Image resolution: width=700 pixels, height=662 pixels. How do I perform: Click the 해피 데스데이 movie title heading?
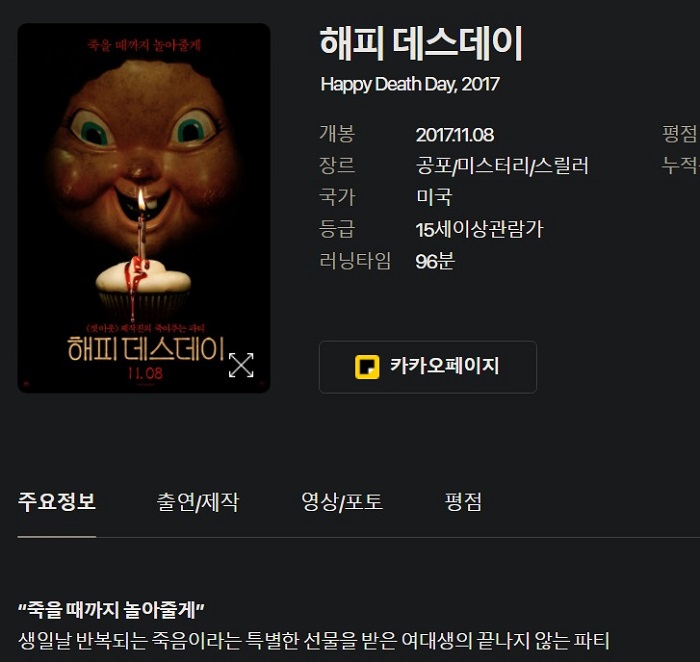coord(421,43)
